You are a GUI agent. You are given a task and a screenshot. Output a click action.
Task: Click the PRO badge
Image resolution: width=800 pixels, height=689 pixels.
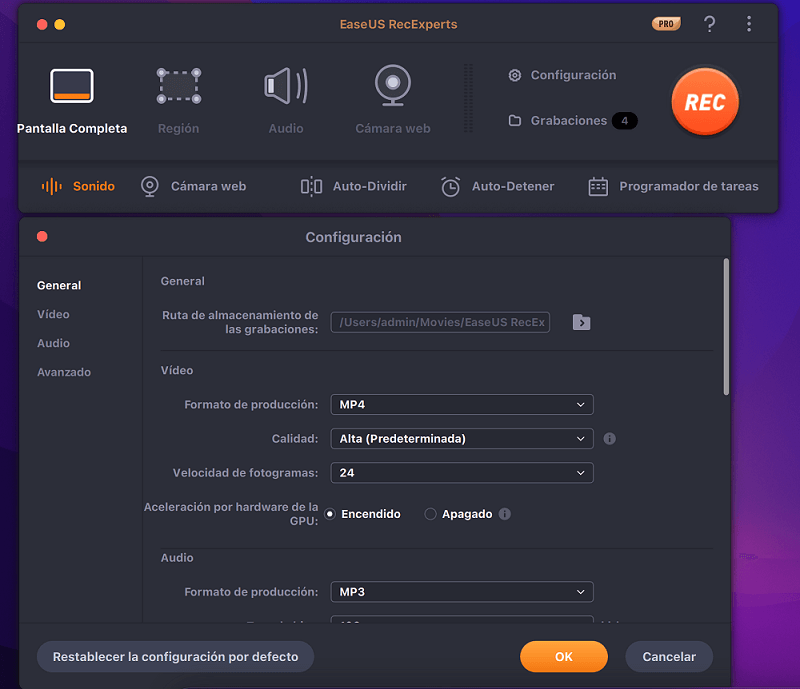tap(666, 24)
